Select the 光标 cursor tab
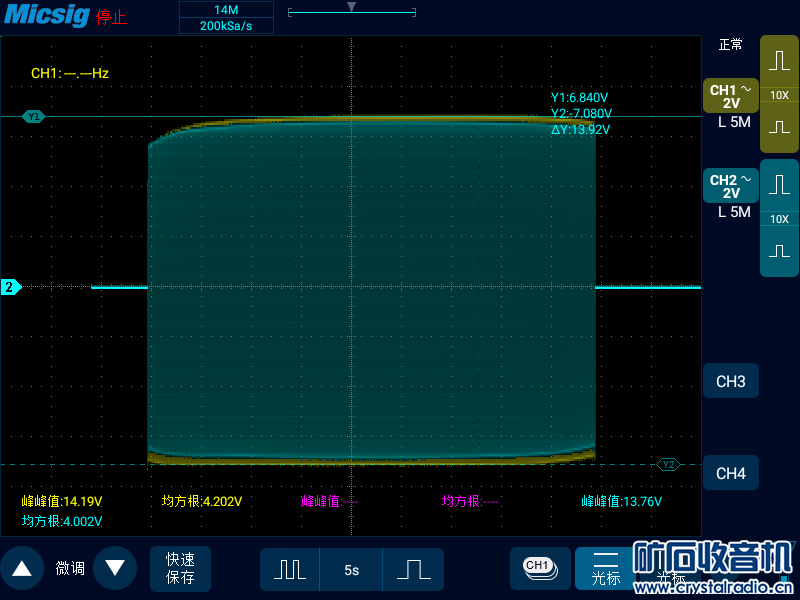 605,568
